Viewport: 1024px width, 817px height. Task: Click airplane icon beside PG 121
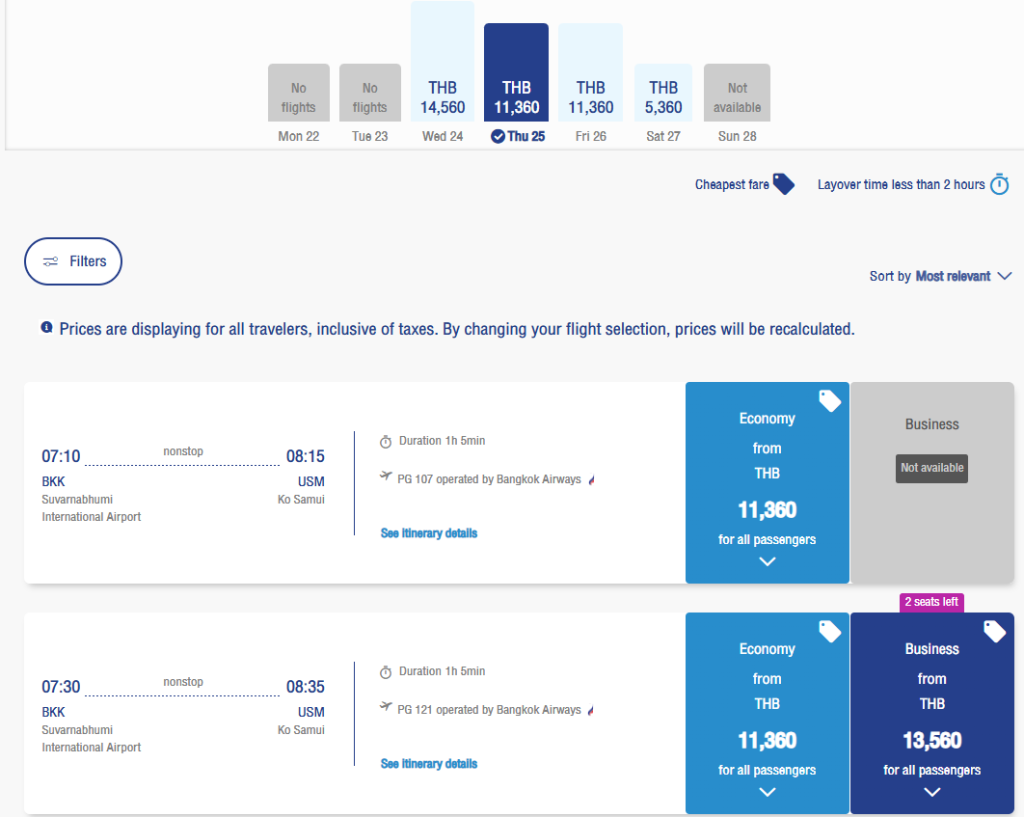pos(386,707)
